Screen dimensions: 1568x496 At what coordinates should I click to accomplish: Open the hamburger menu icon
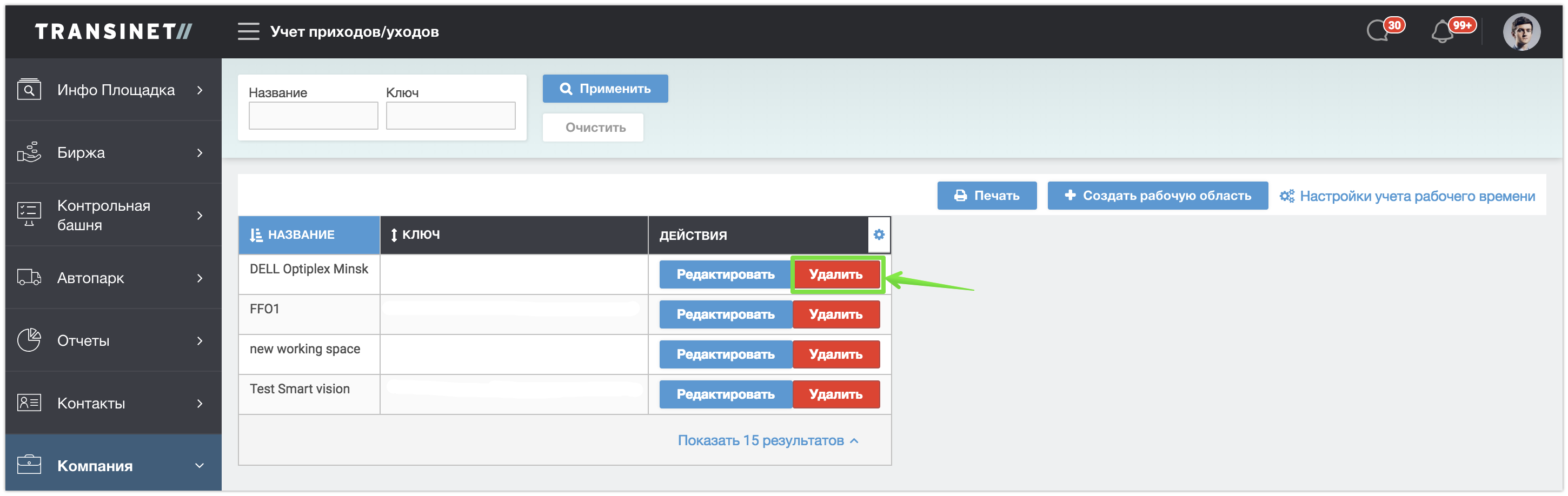248,31
